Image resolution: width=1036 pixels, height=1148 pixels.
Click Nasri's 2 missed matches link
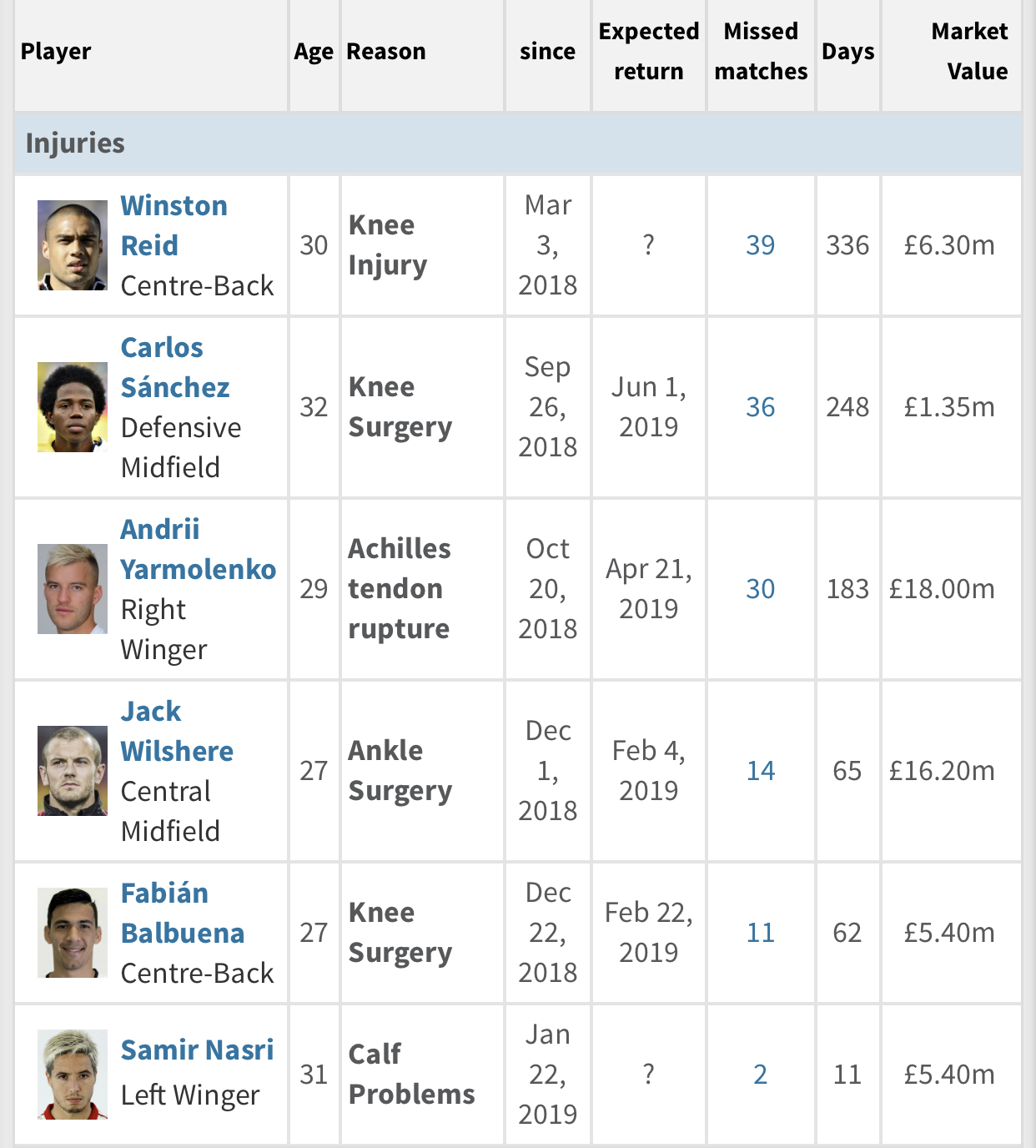pos(761,1075)
